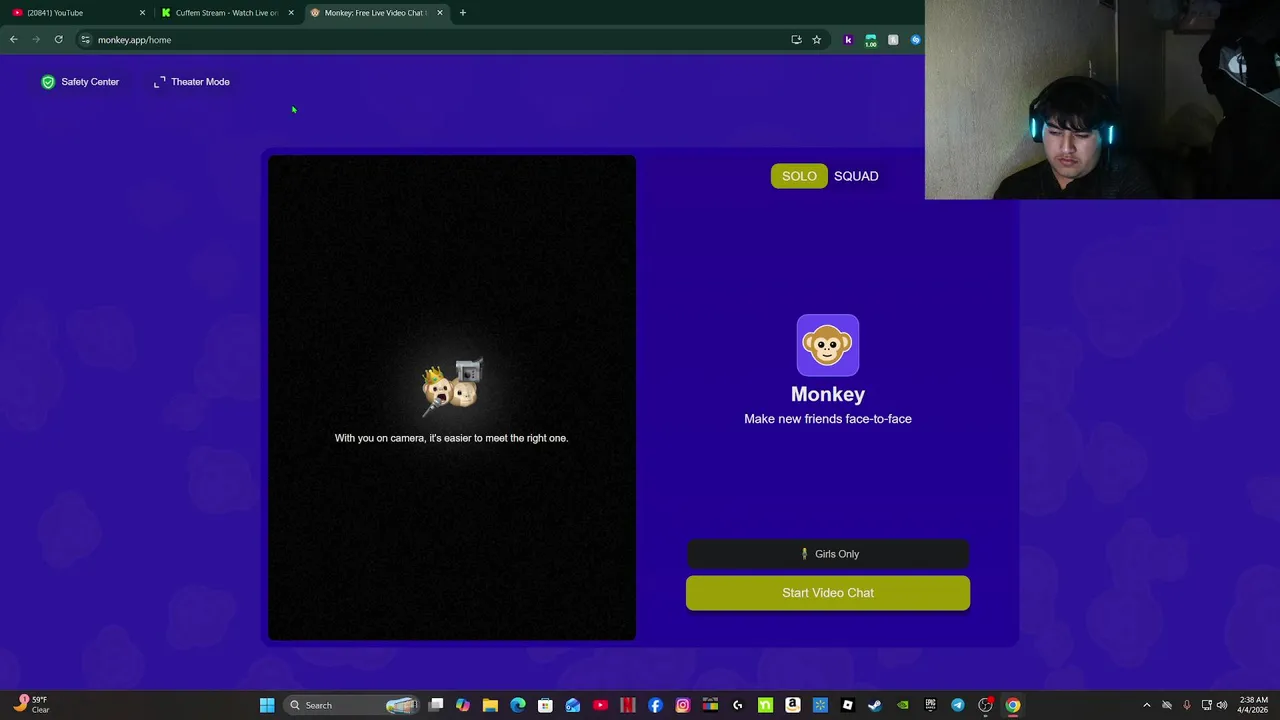Open Facebook from the taskbar

[x=655, y=705]
